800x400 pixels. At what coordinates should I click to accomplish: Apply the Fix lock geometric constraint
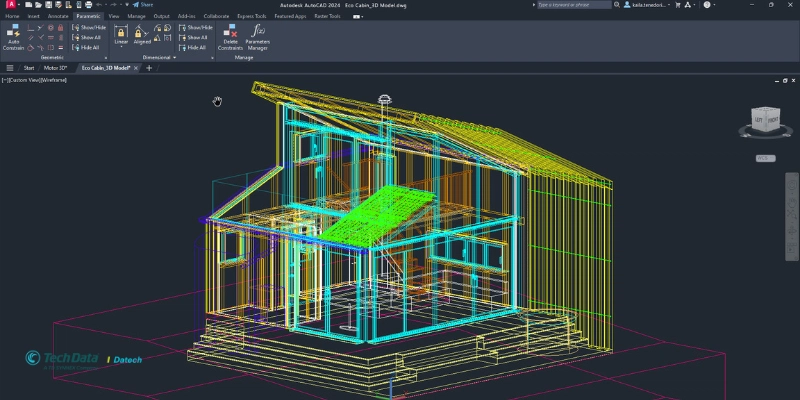coord(61,28)
